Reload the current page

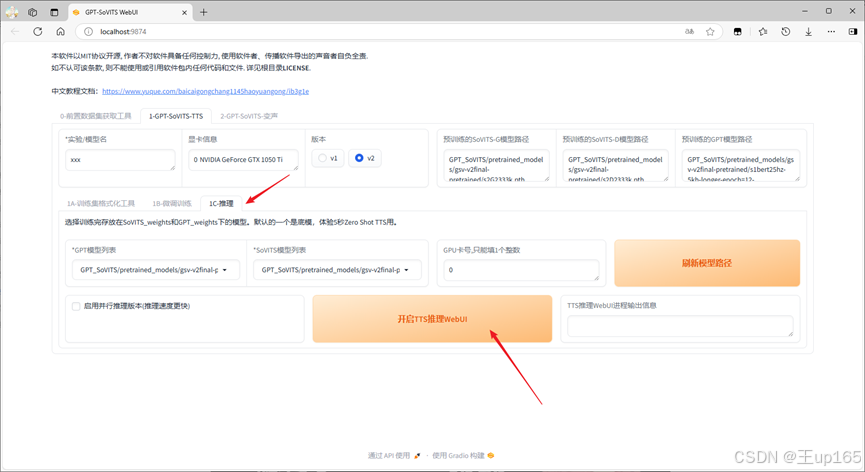(38, 31)
